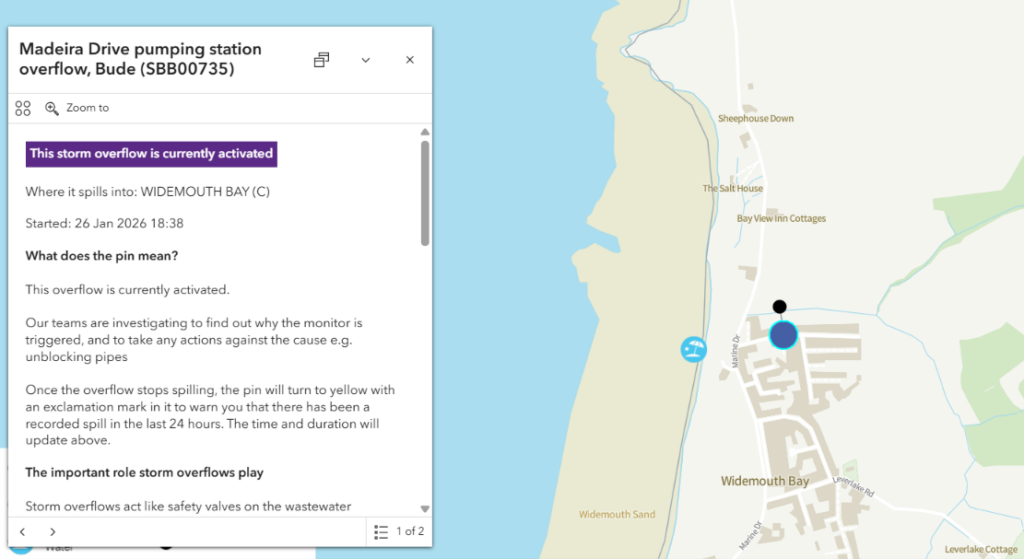Click the black dot marker above the pin
Viewport: 1024px width, 559px height.
pyautogui.click(x=780, y=307)
